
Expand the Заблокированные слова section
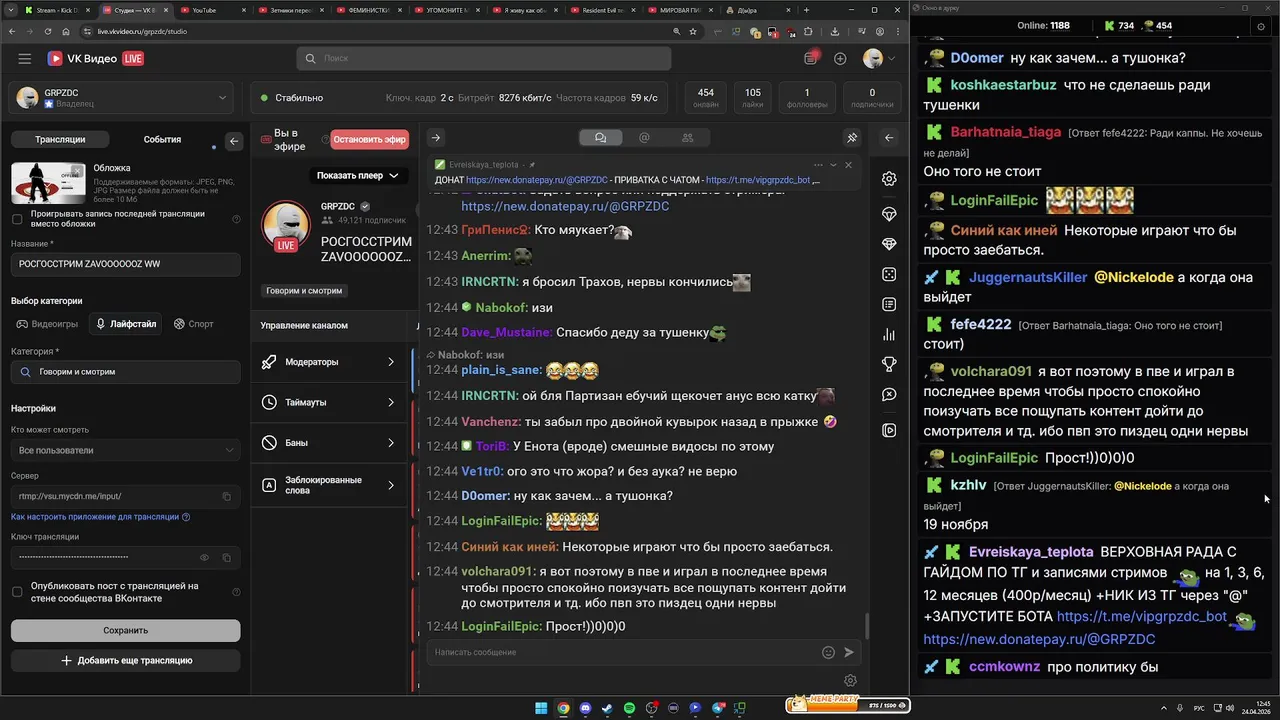[x=329, y=485]
